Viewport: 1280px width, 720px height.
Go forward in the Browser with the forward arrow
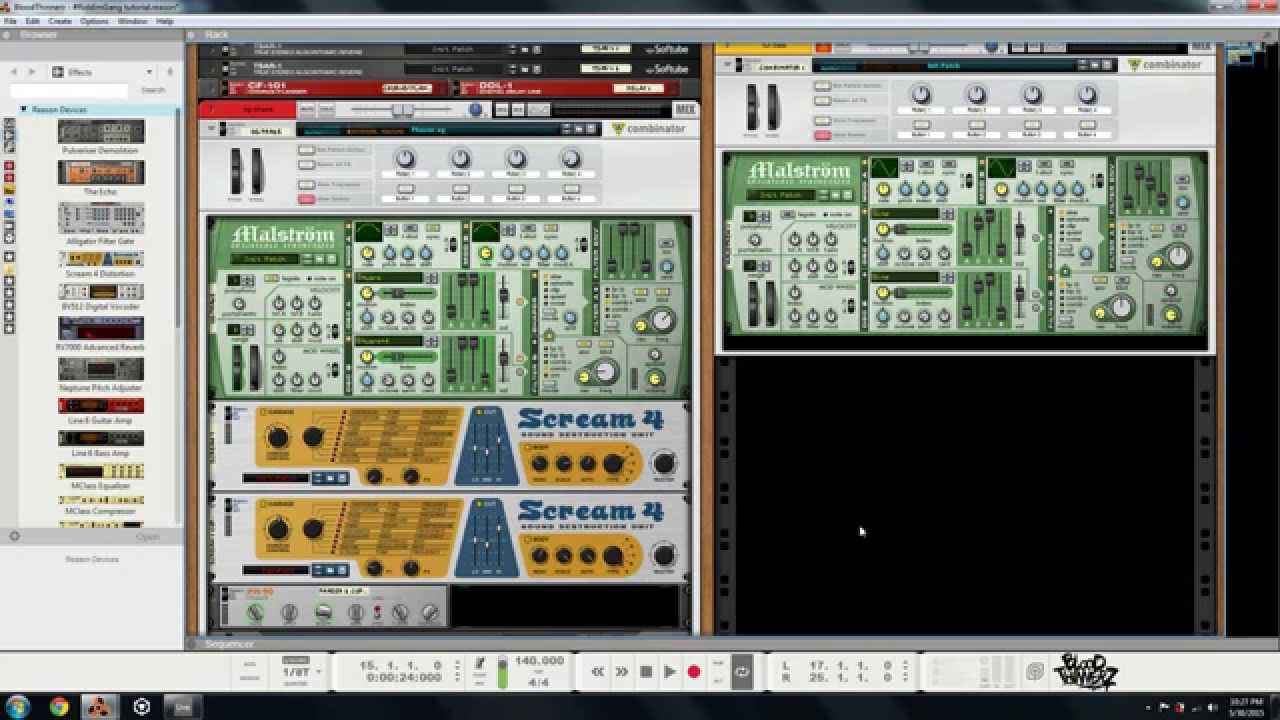tap(32, 72)
